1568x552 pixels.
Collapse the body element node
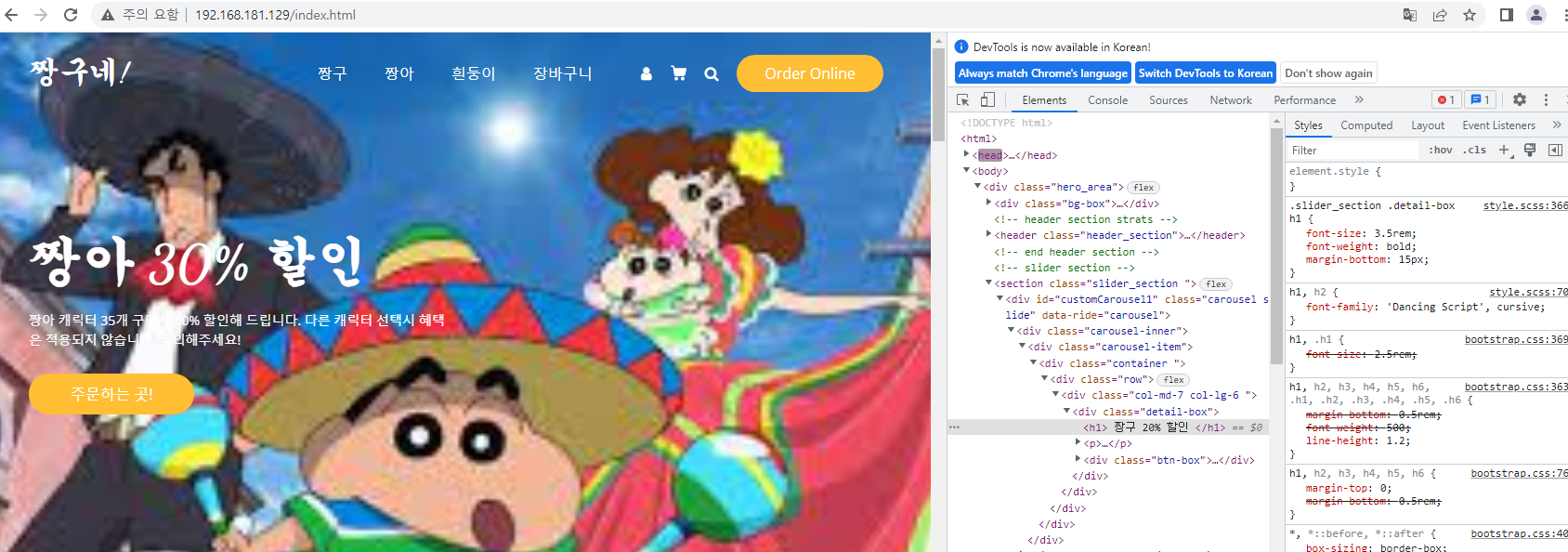click(x=966, y=170)
